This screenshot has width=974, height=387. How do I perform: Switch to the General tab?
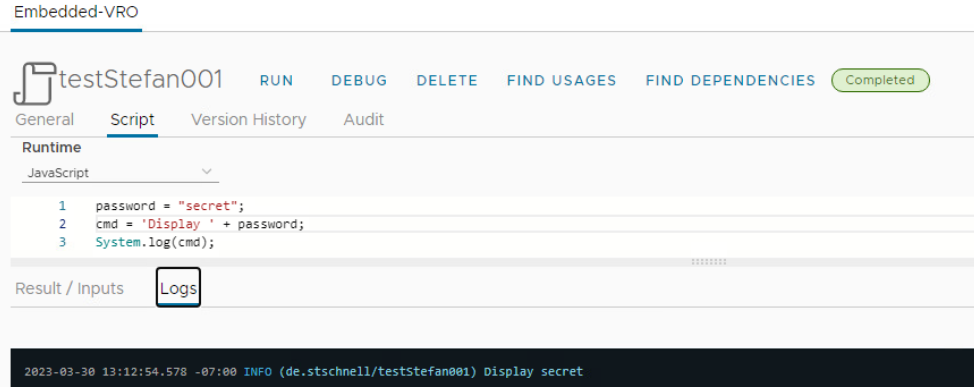[45, 120]
